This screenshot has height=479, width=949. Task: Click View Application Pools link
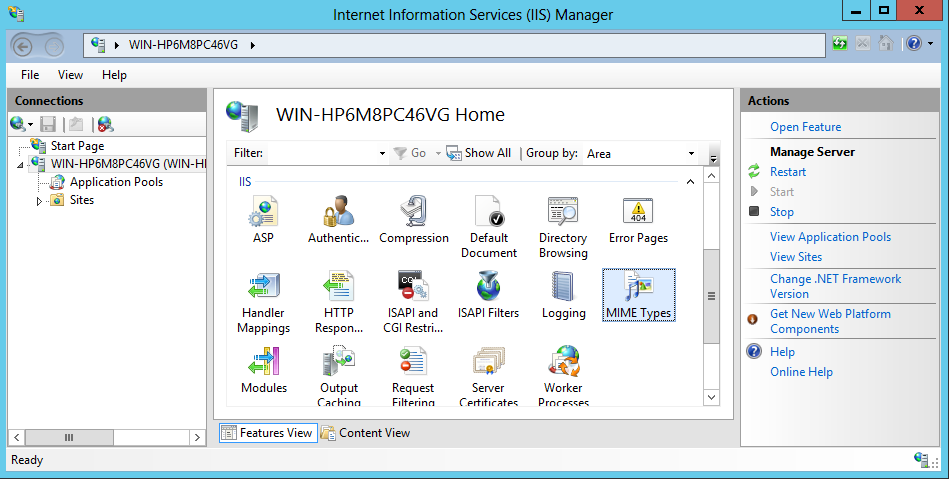click(x=830, y=237)
